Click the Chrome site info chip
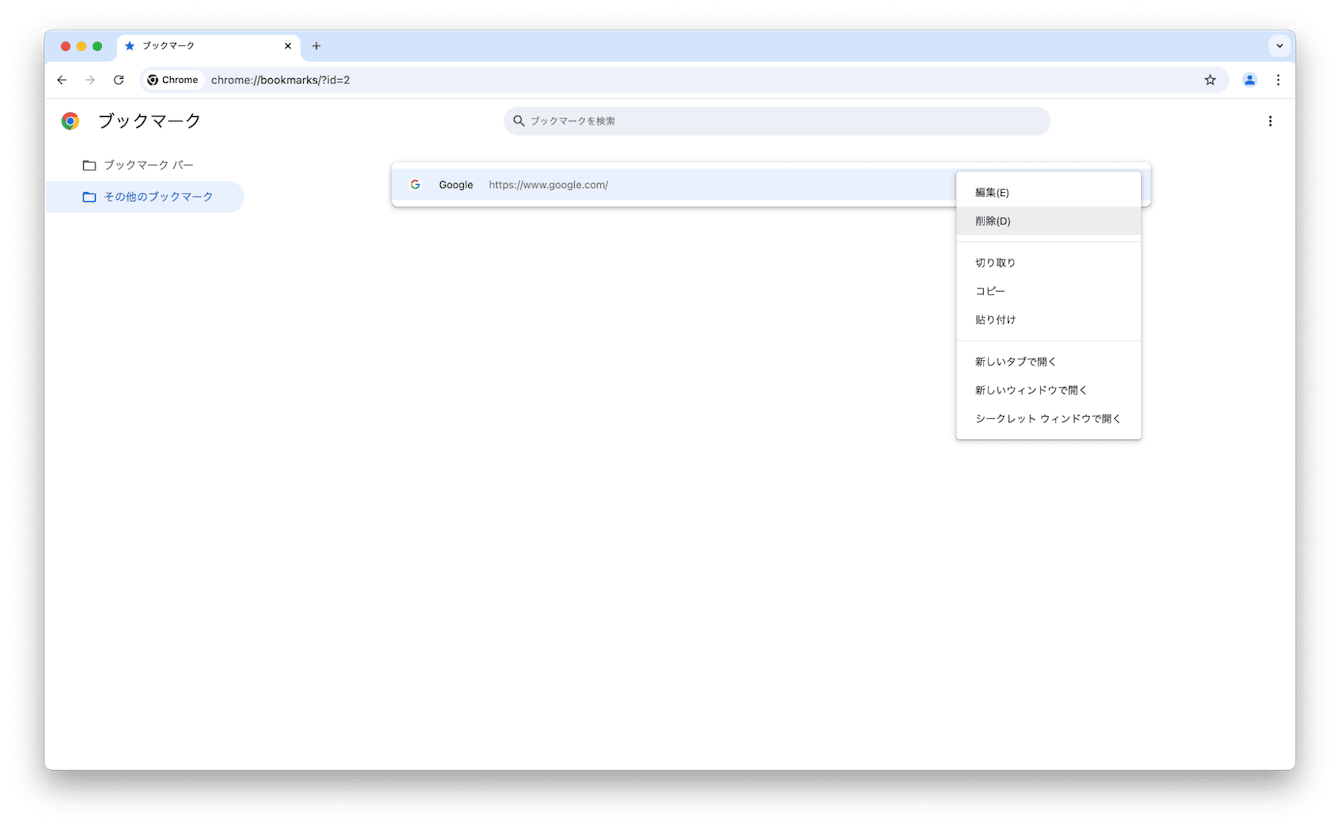Image resolution: width=1340 pixels, height=829 pixels. pos(173,80)
